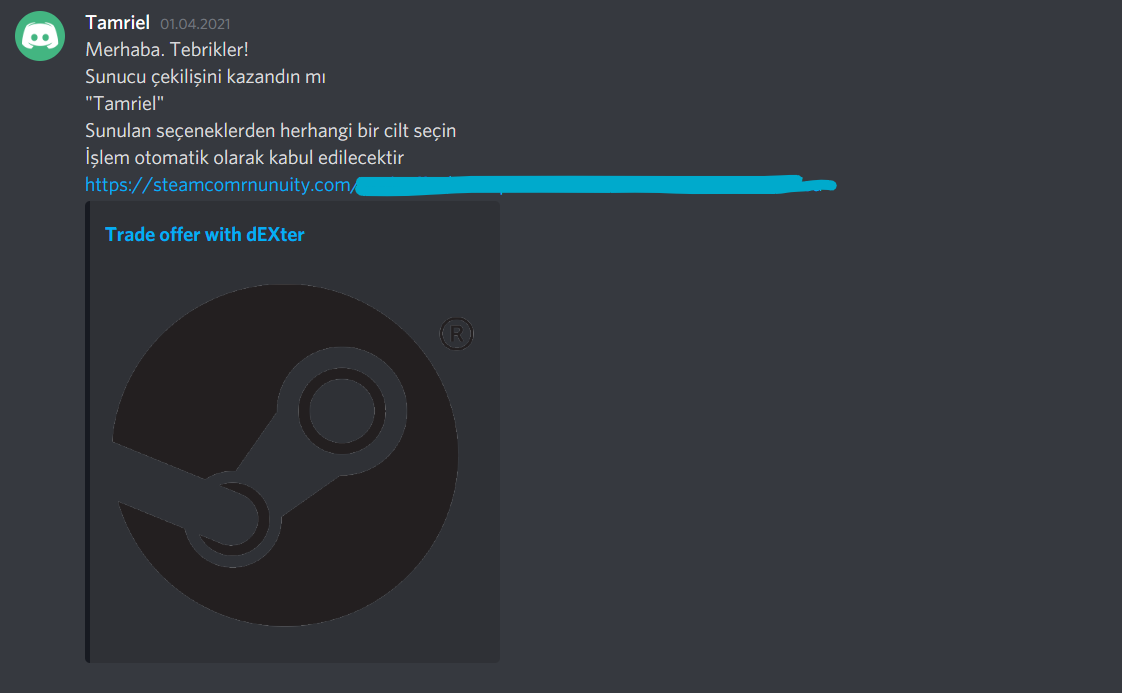Click the small lower ring of the Steam logo
This screenshot has width=1122, height=693.
coord(232,520)
